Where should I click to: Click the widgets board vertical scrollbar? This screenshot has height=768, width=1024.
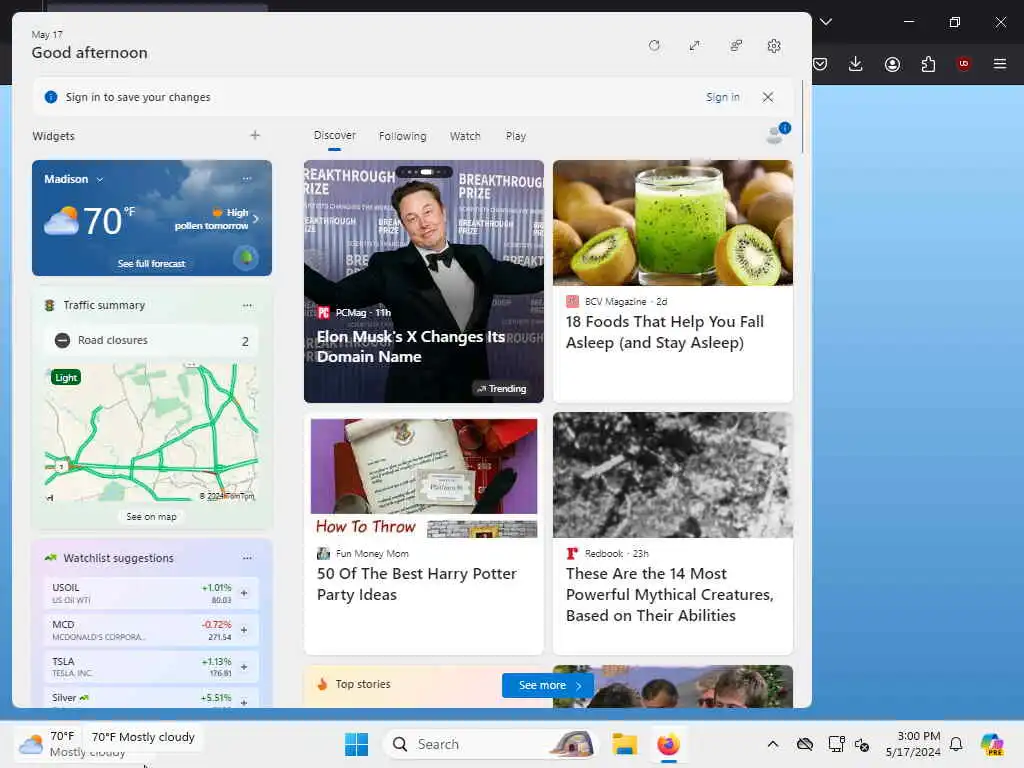pos(803,118)
